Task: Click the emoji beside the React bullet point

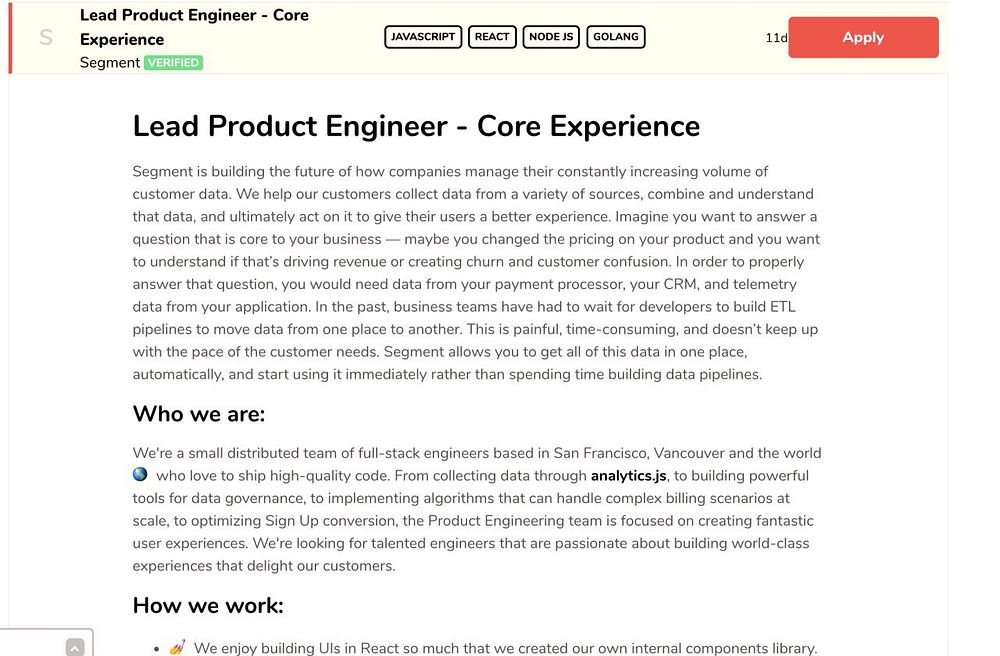Action: tap(177, 646)
